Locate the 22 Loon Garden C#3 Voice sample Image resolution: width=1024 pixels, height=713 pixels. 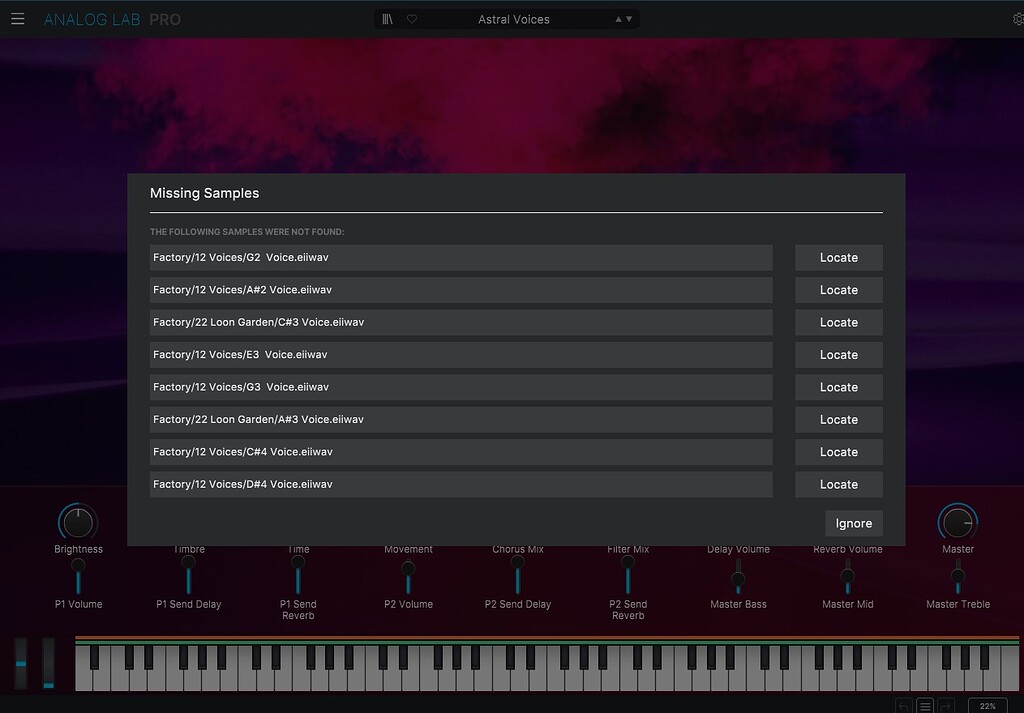[838, 322]
